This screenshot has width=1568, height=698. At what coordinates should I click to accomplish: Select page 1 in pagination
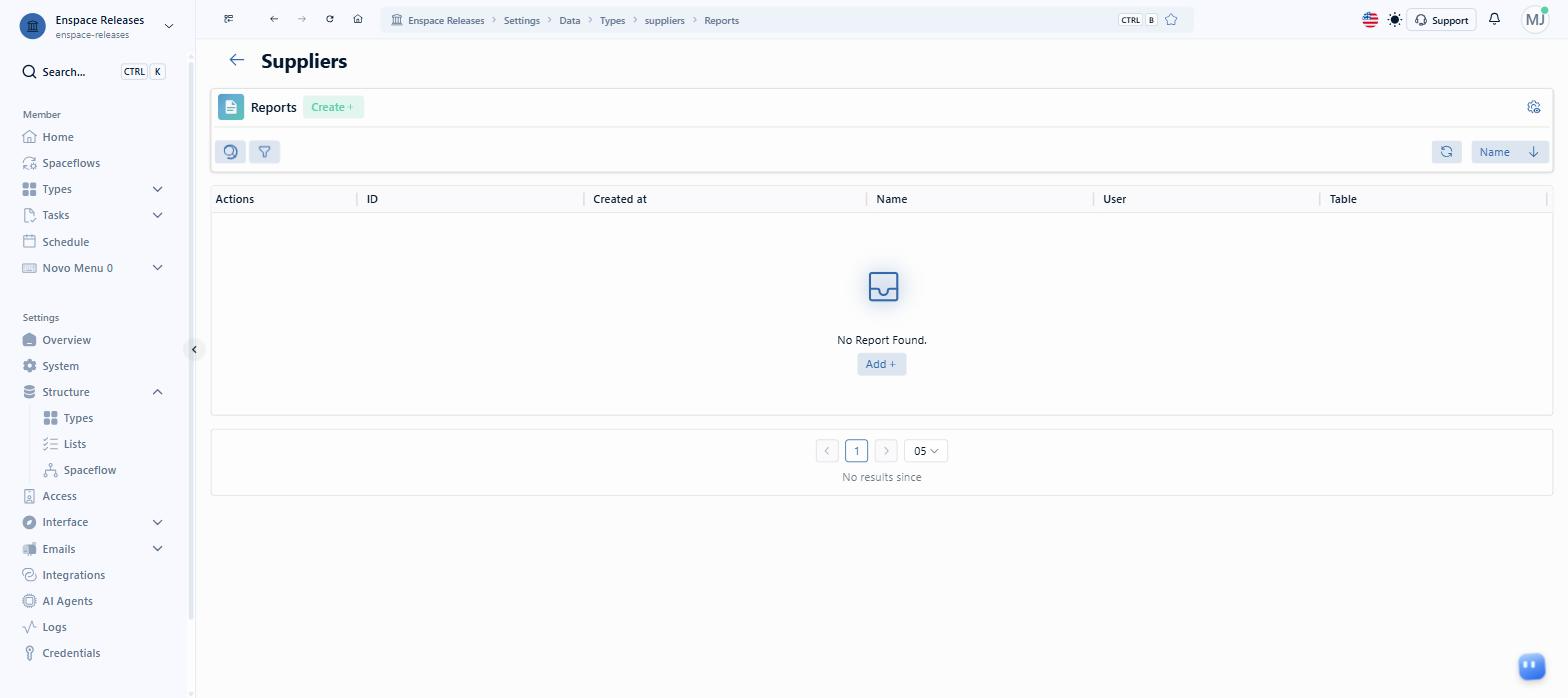click(856, 451)
